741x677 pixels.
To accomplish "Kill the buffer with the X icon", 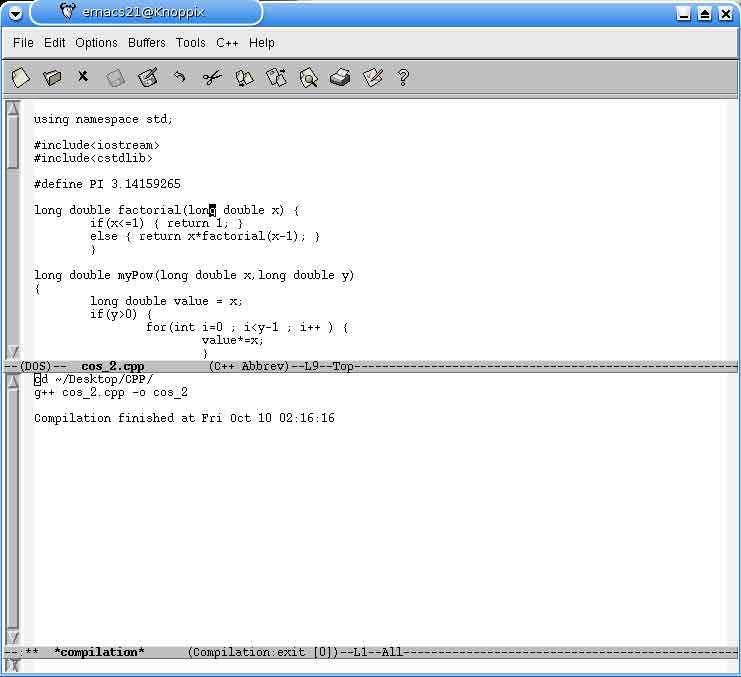I will click(83, 76).
